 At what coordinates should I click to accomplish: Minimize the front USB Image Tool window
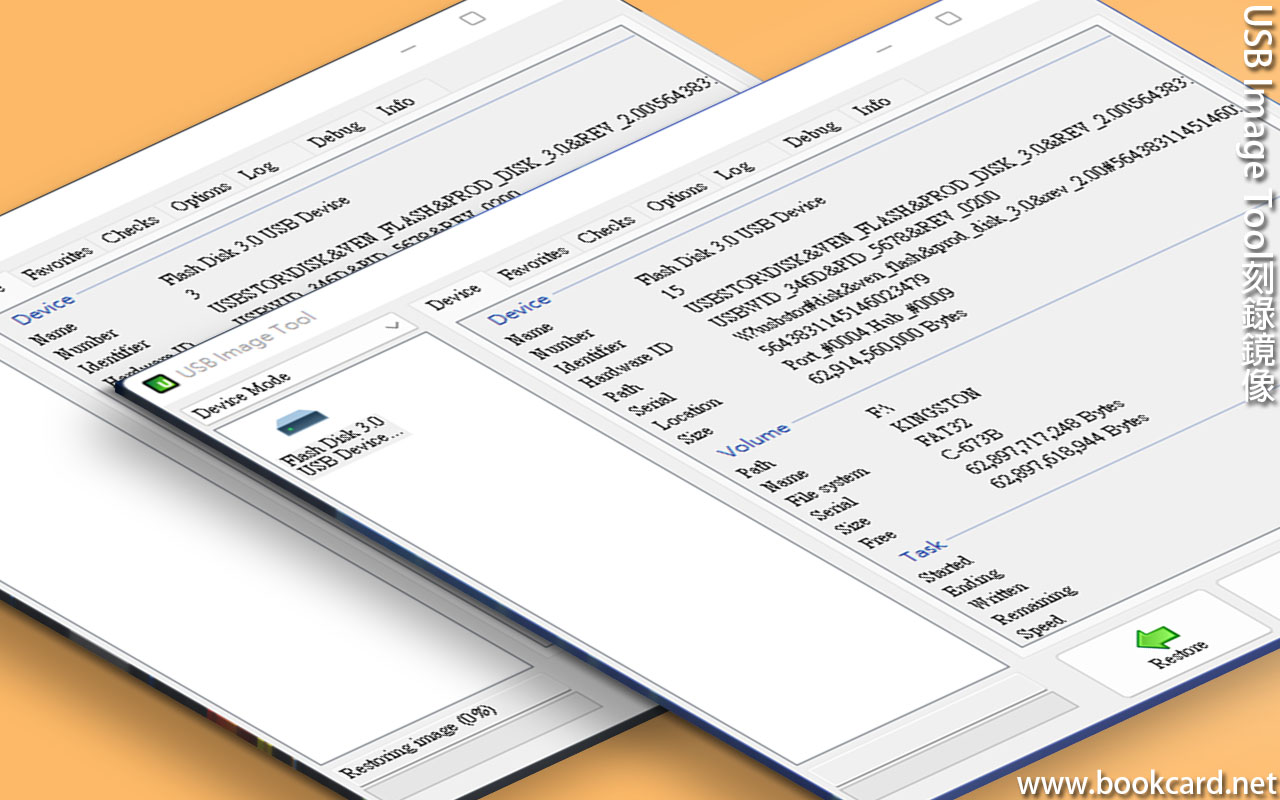click(884, 46)
